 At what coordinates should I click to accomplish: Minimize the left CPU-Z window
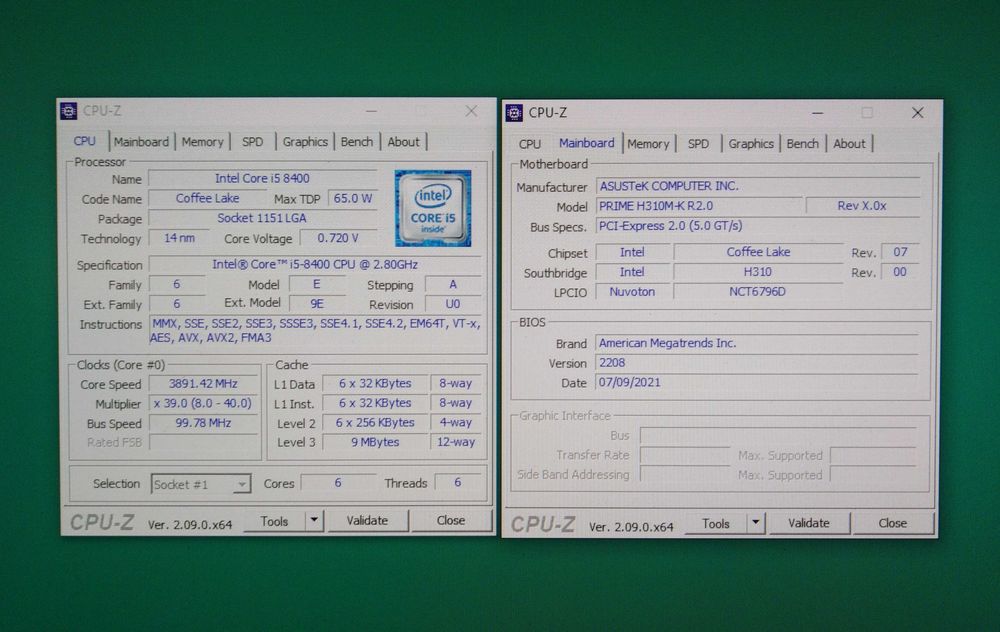tap(371, 111)
